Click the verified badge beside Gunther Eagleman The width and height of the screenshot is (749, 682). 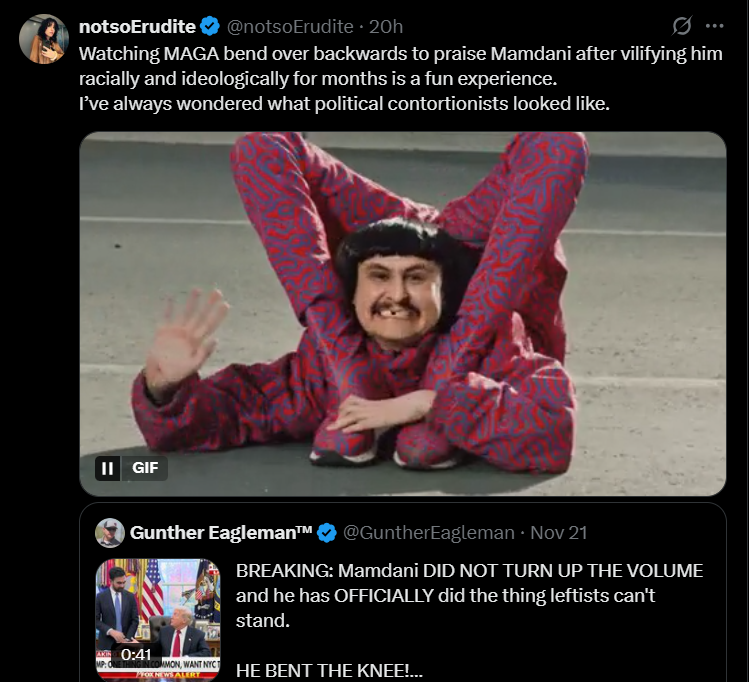coord(327,533)
